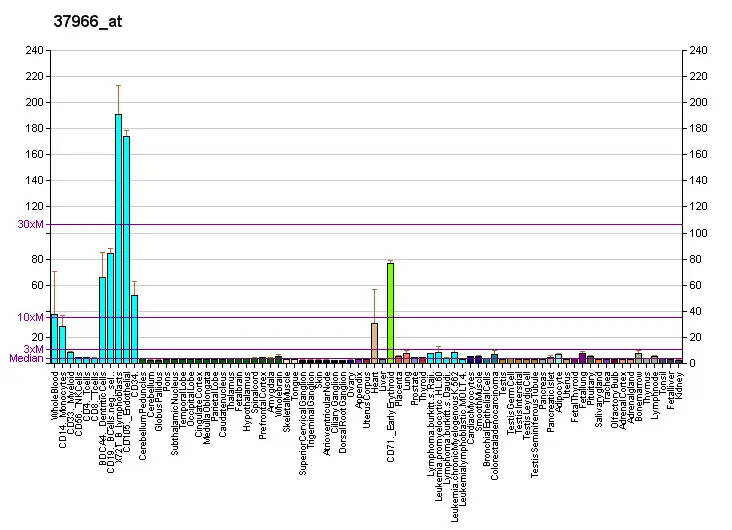Click the Kidney x-axis label
Viewport: 732px width, 530px height.
coord(678,385)
